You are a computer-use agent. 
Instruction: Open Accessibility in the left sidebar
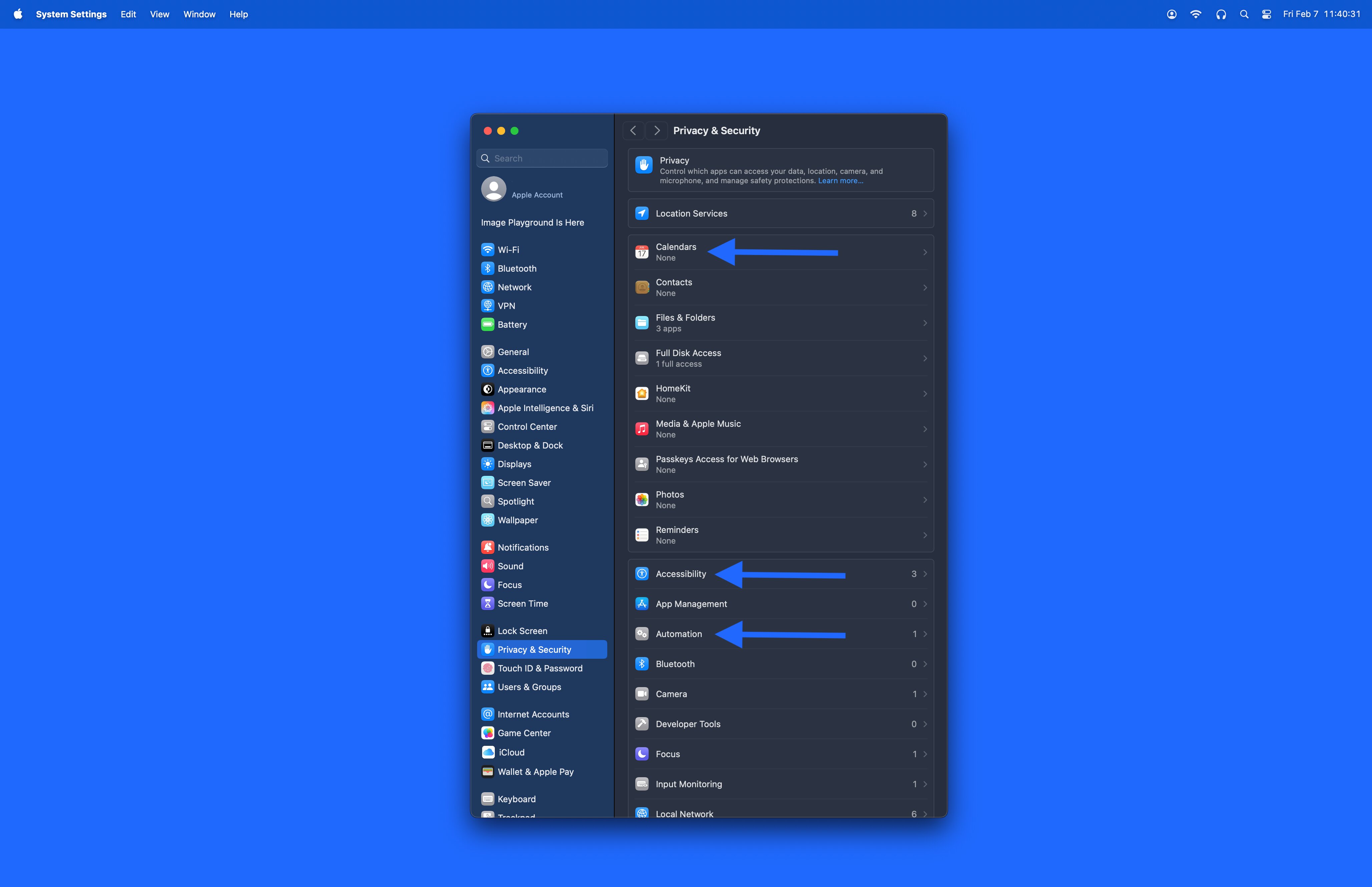(542, 370)
